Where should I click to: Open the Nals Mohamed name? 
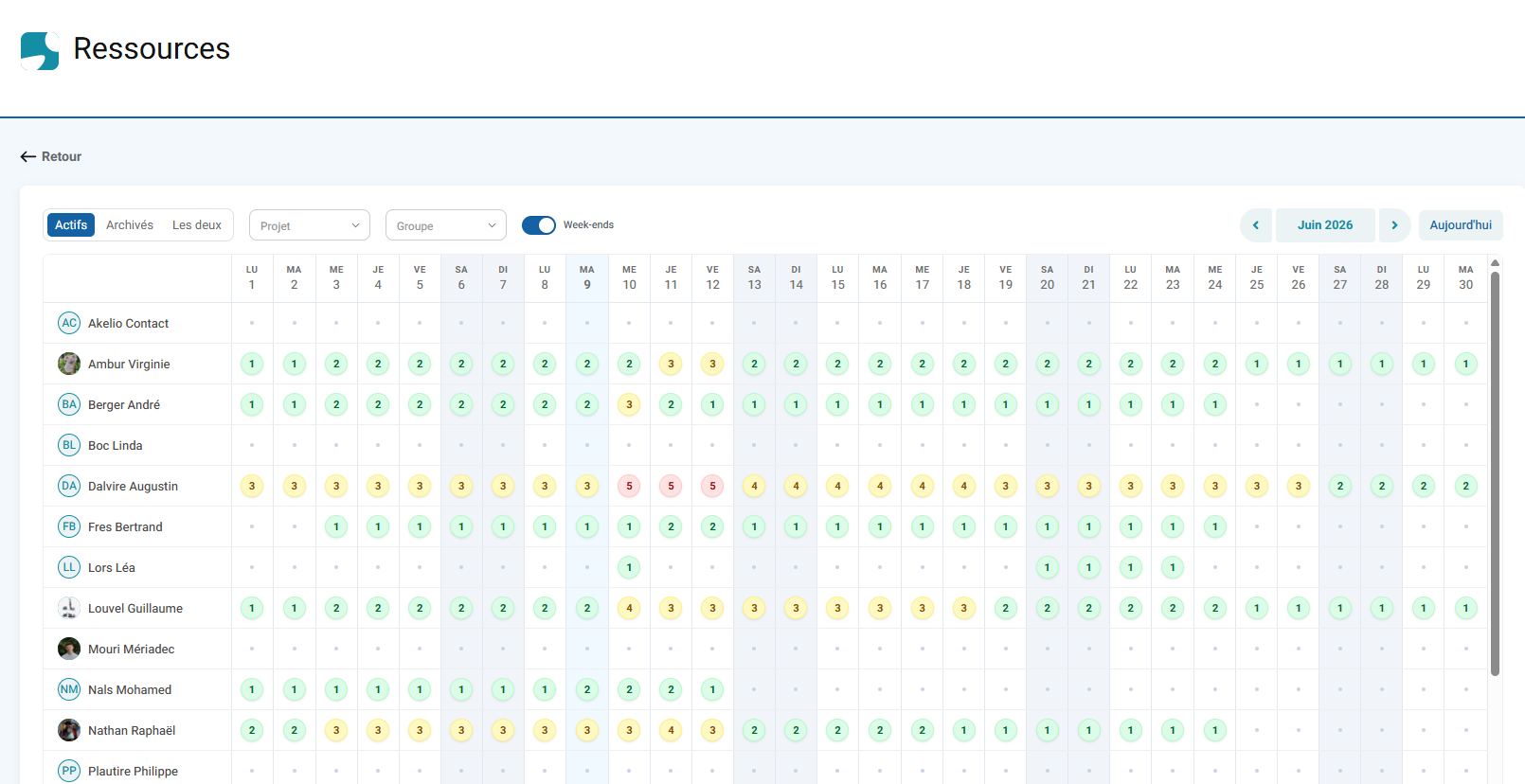pos(130,690)
